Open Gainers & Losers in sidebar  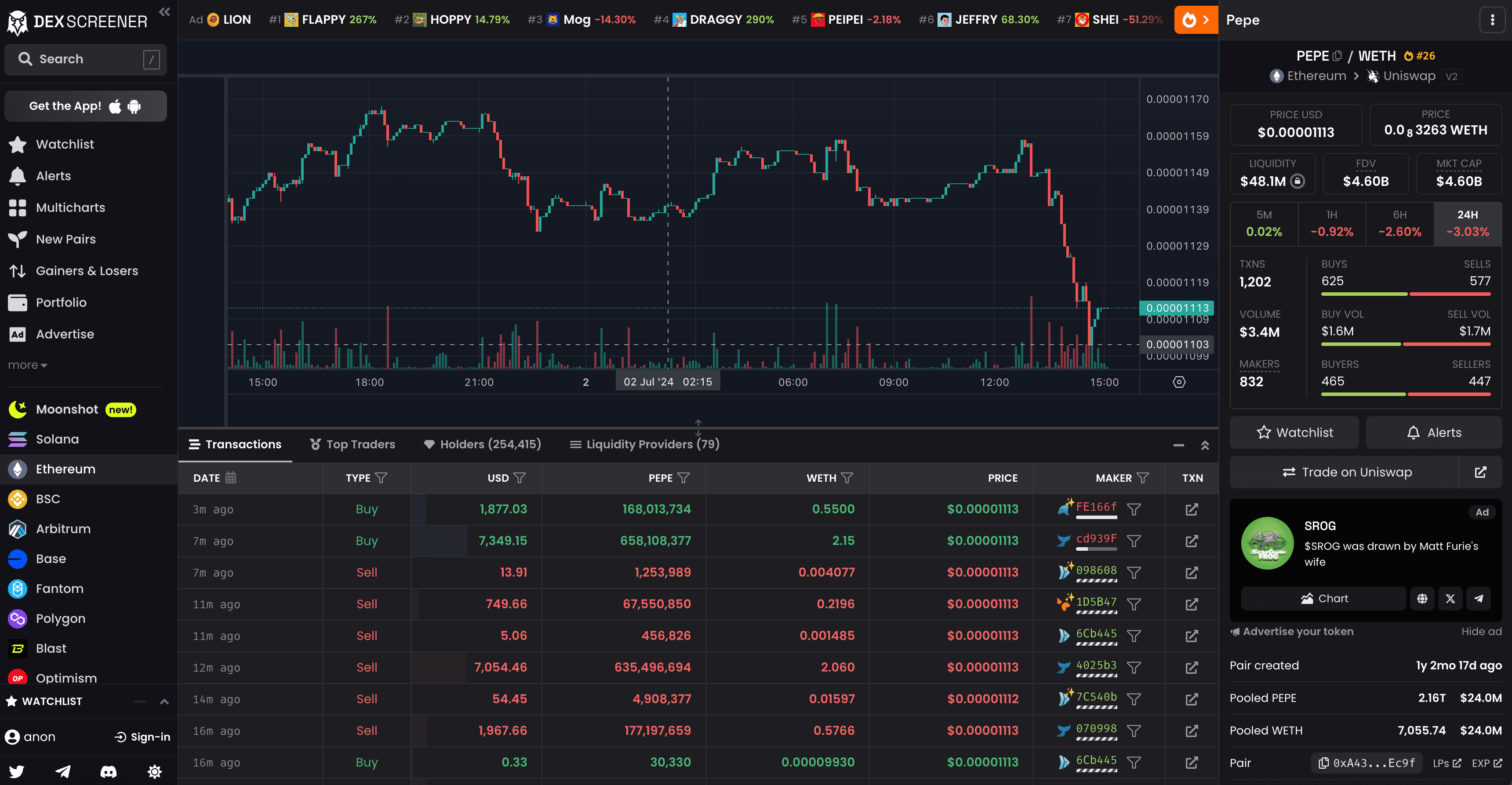click(88, 271)
